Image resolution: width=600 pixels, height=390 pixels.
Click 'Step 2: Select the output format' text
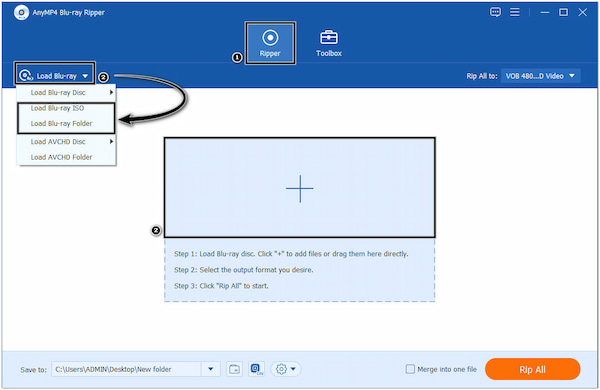243,270
